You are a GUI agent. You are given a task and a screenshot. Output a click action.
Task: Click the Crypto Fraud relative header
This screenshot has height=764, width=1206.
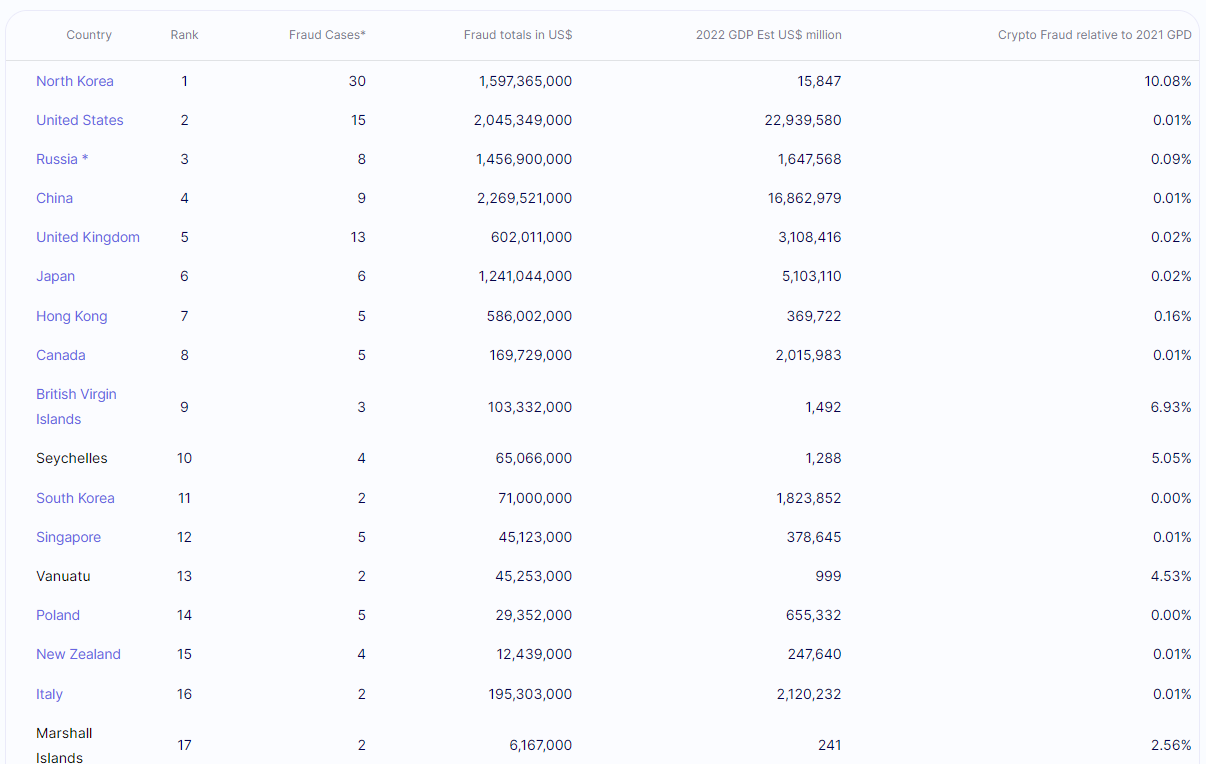tap(1094, 35)
